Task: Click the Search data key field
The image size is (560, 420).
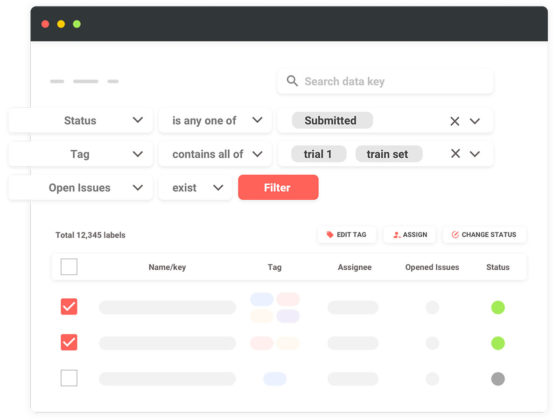Action: click(385, 81)
